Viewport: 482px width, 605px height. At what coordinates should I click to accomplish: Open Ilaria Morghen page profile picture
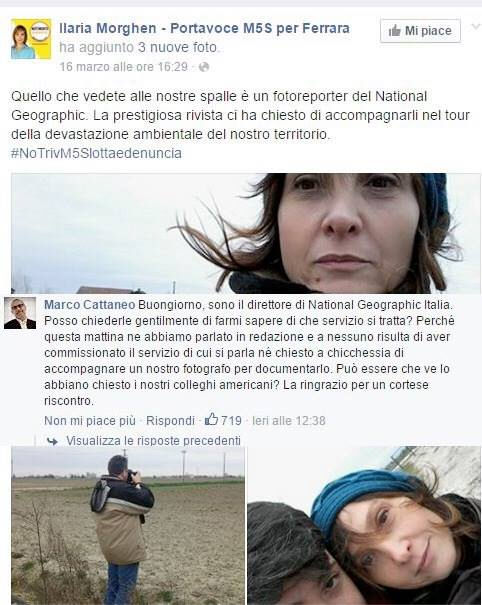tap(31, 39)
